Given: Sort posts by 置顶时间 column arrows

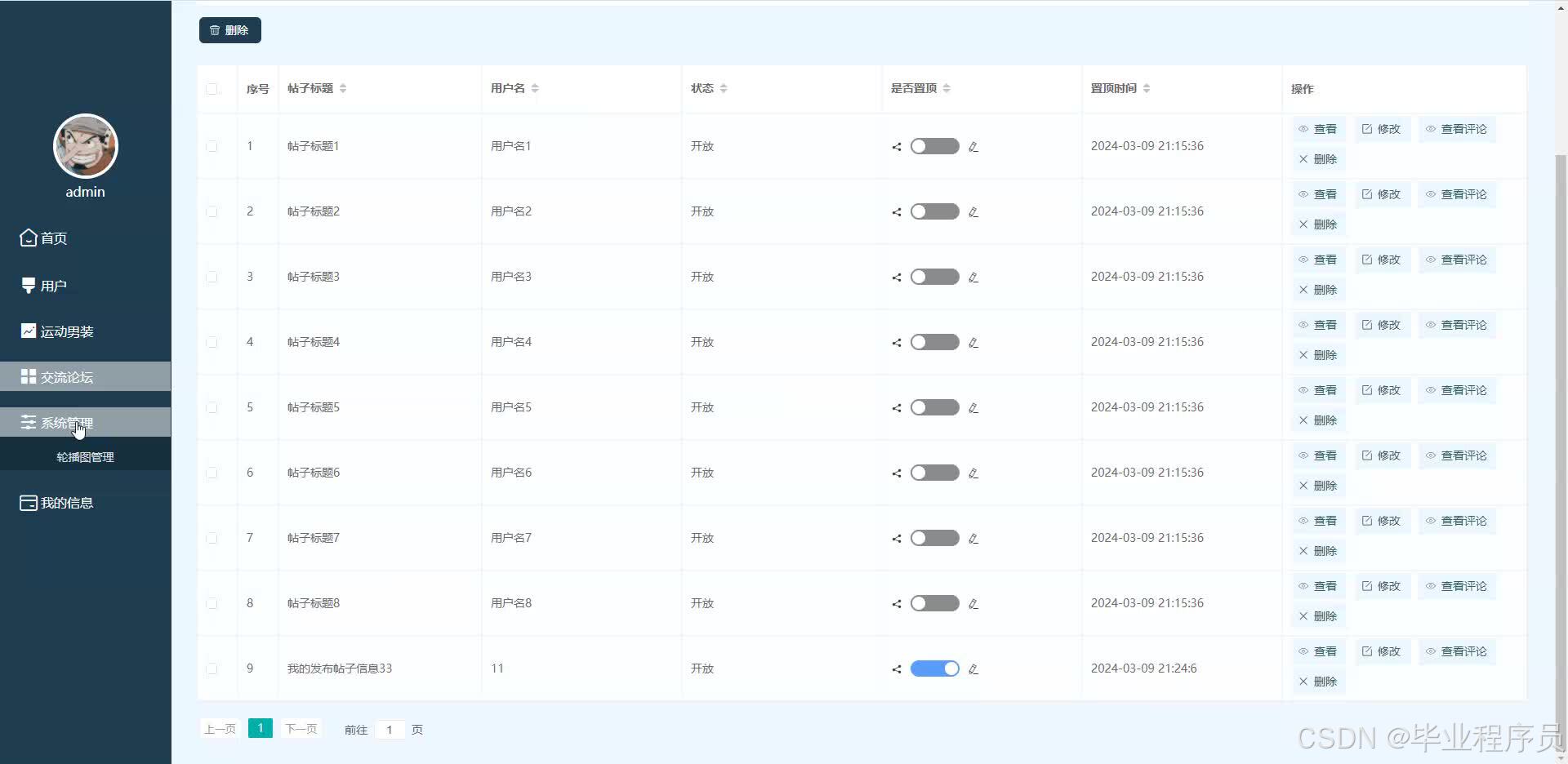Looking at the screenshot, I should click(1147, 88).
